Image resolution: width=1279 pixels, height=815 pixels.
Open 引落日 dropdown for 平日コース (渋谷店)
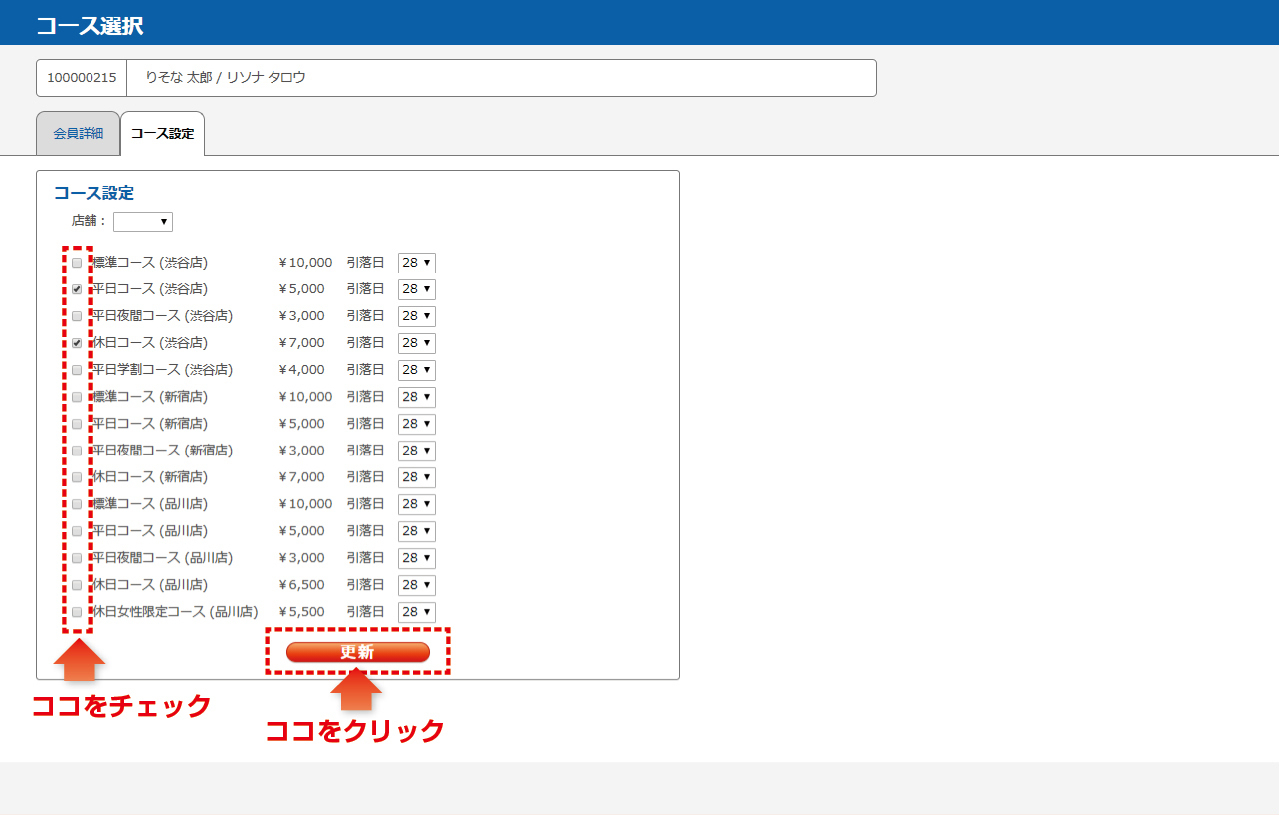417,289
